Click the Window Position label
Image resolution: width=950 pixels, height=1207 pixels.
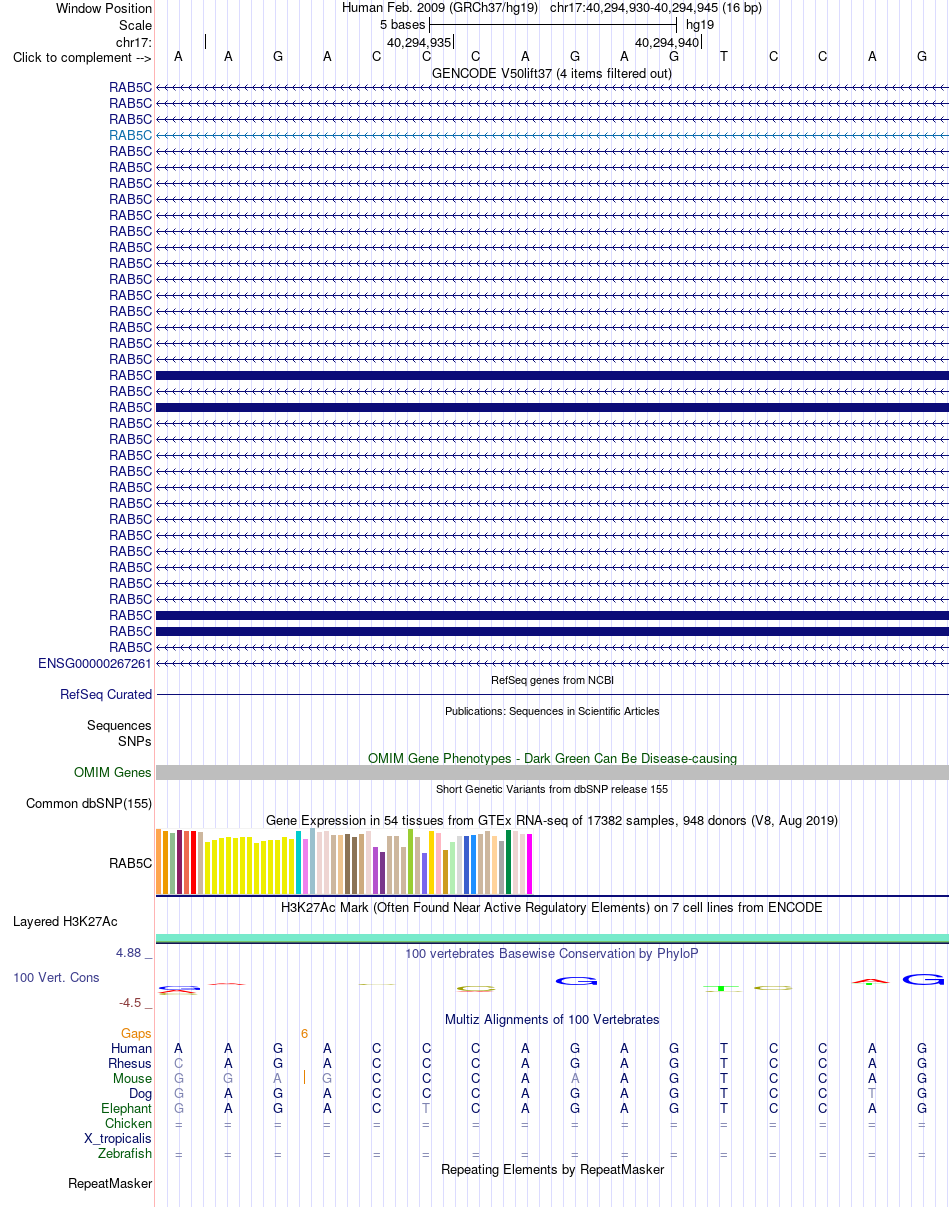point(104,8)
